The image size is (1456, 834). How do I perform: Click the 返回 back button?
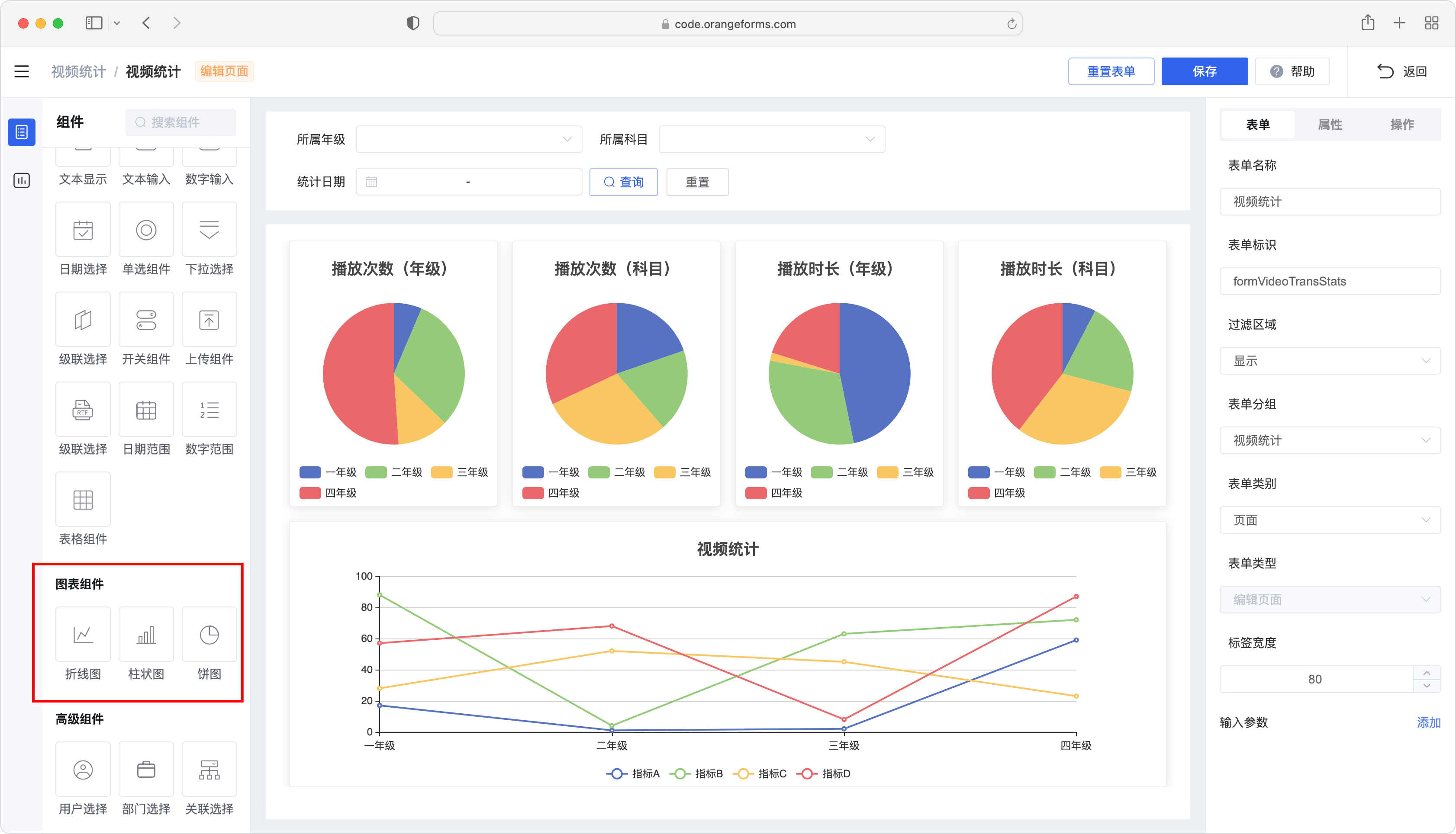click(x=1401, y=71)
